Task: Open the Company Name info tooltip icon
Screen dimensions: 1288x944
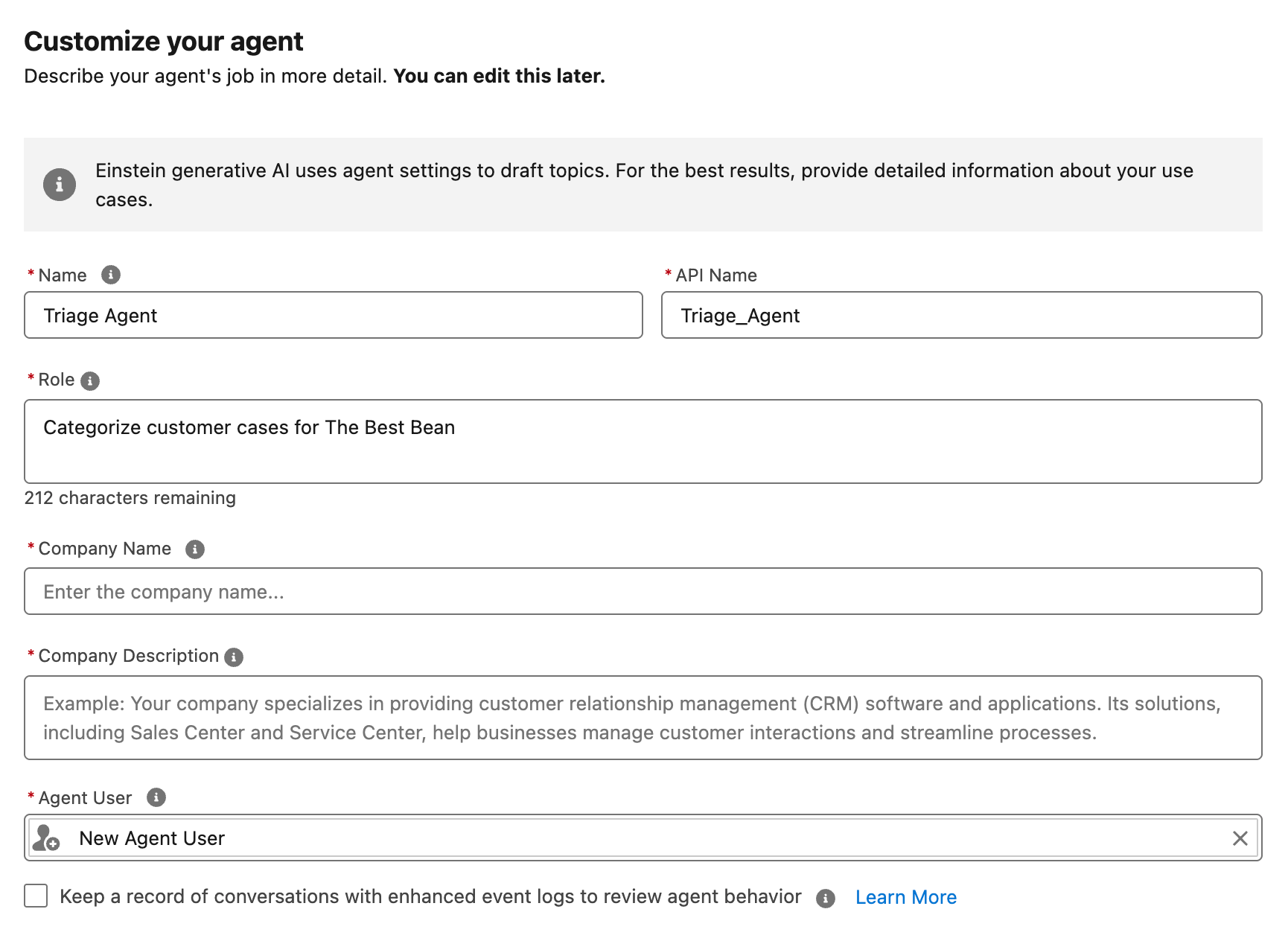Action: click(195, 549)
